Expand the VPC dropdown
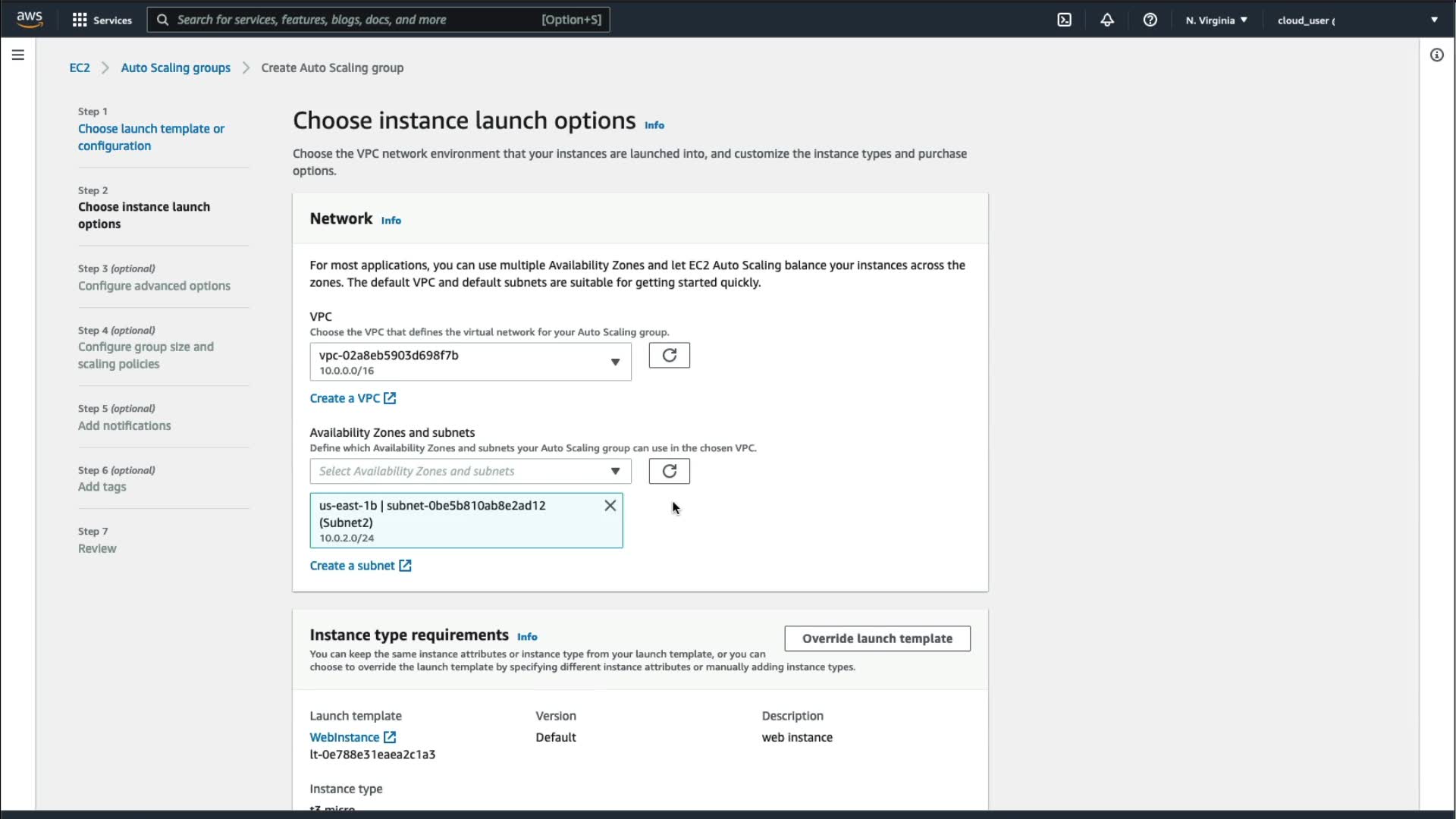Viewport: 1456px width, 819px height. point(470,362)
